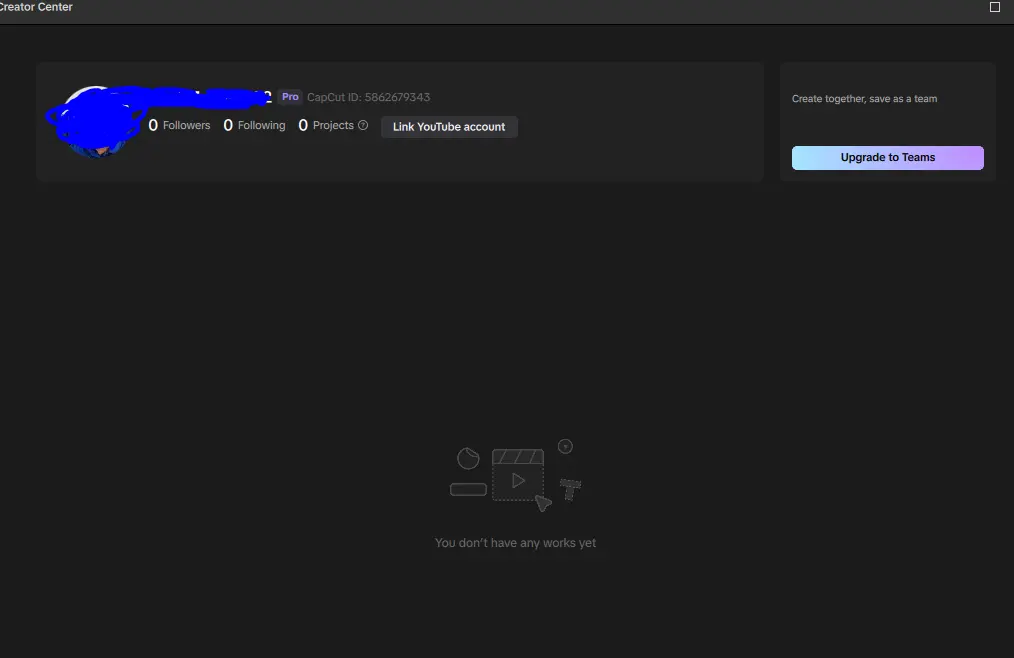The image size is (1014, 658).
Task: Click the 'Create together, save as a team' text
Action: tap(864, 99)
